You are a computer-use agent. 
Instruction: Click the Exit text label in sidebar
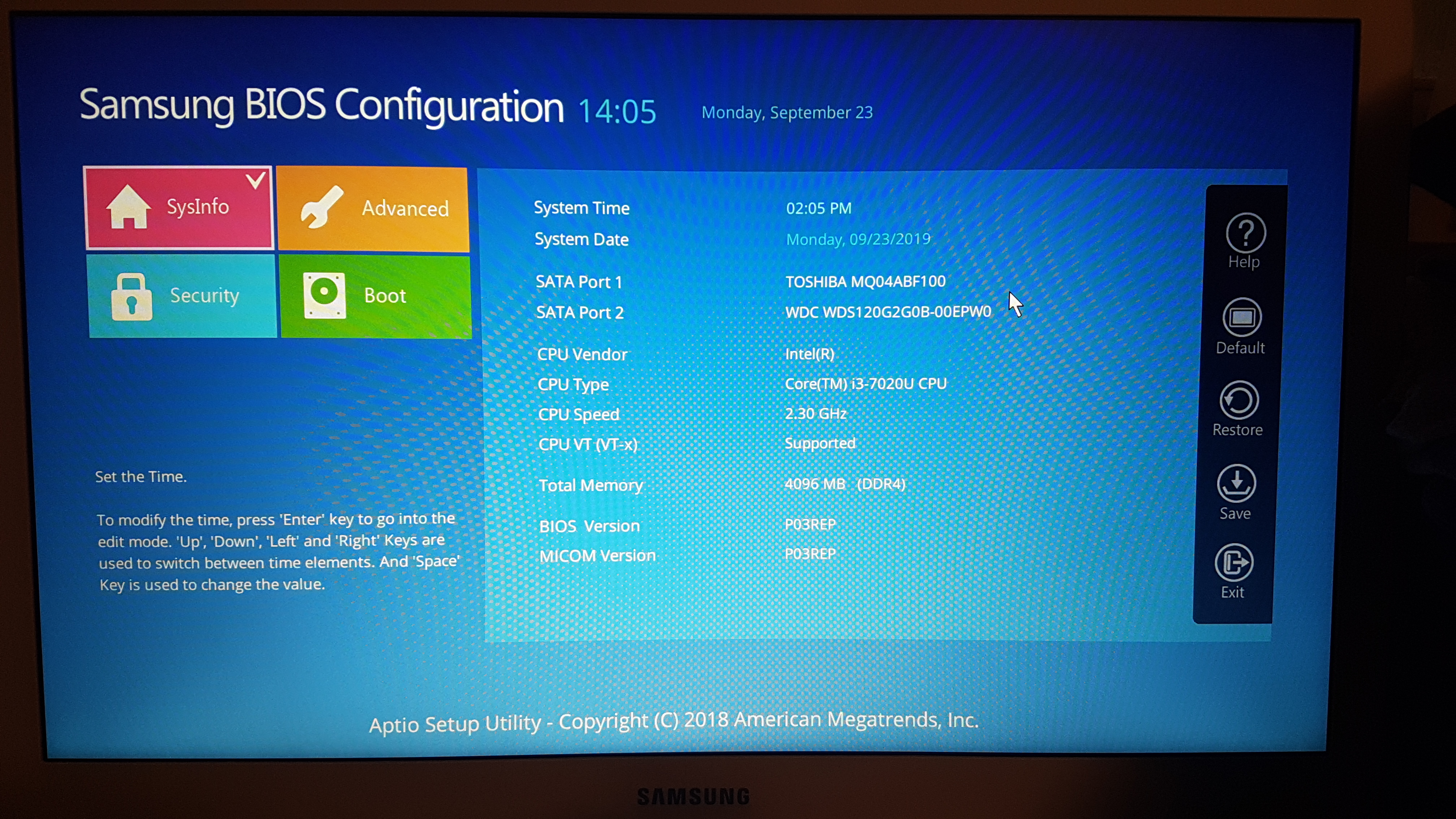coord(1232,592)
